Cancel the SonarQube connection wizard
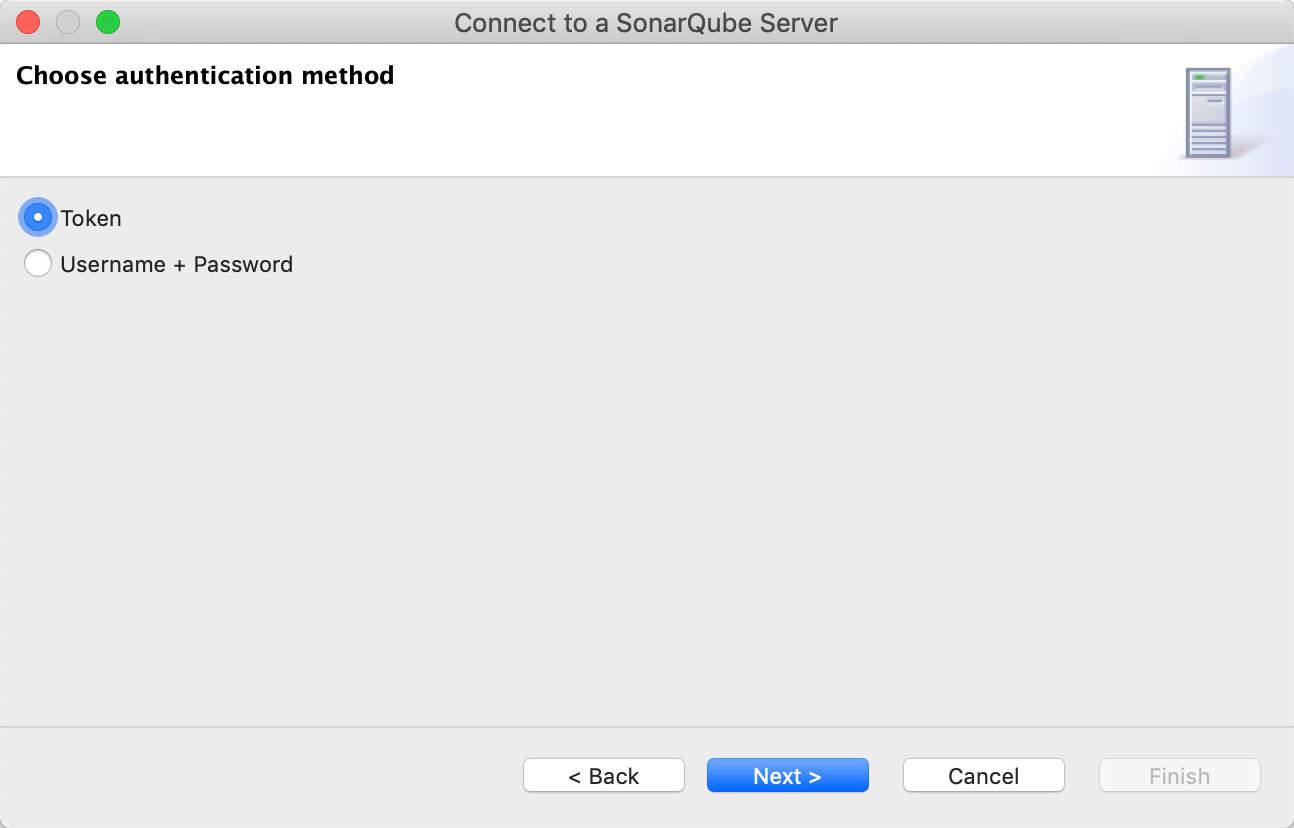 (x=983, y=776)
